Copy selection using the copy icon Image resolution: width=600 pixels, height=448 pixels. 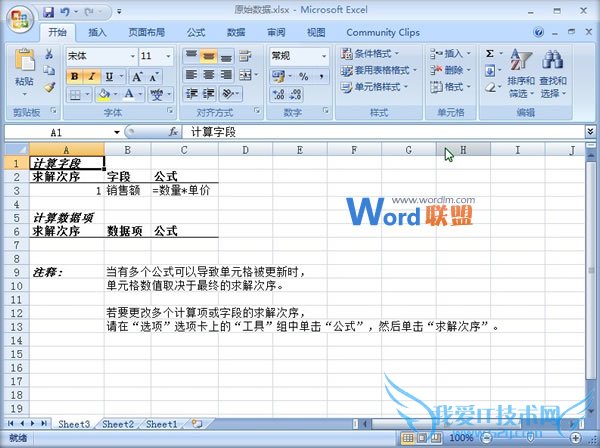click(49, 70)
